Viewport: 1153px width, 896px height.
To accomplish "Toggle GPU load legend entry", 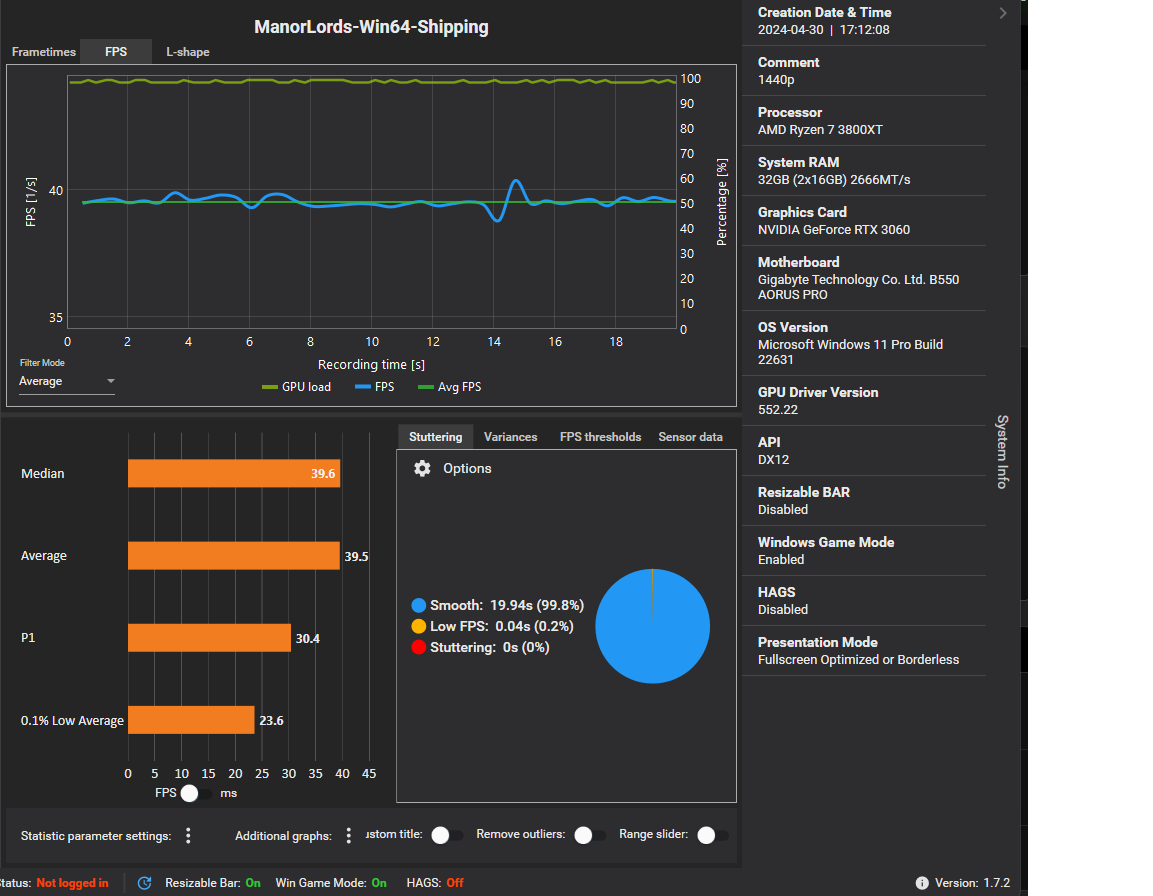I will tap(296, 387).
